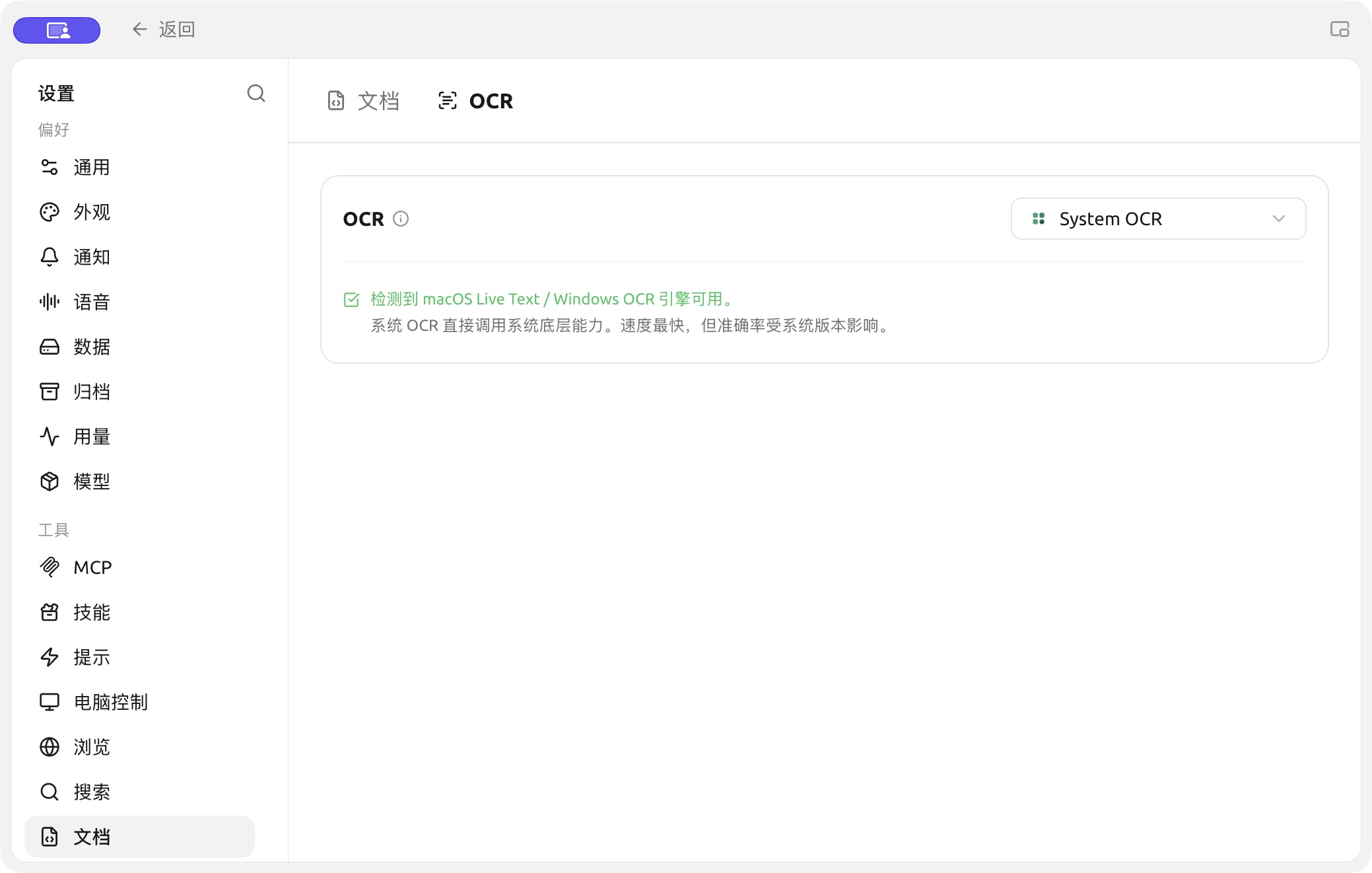Click the 工具 section label
Screen dimensions: 1372x873
click(x=54, y=530)
